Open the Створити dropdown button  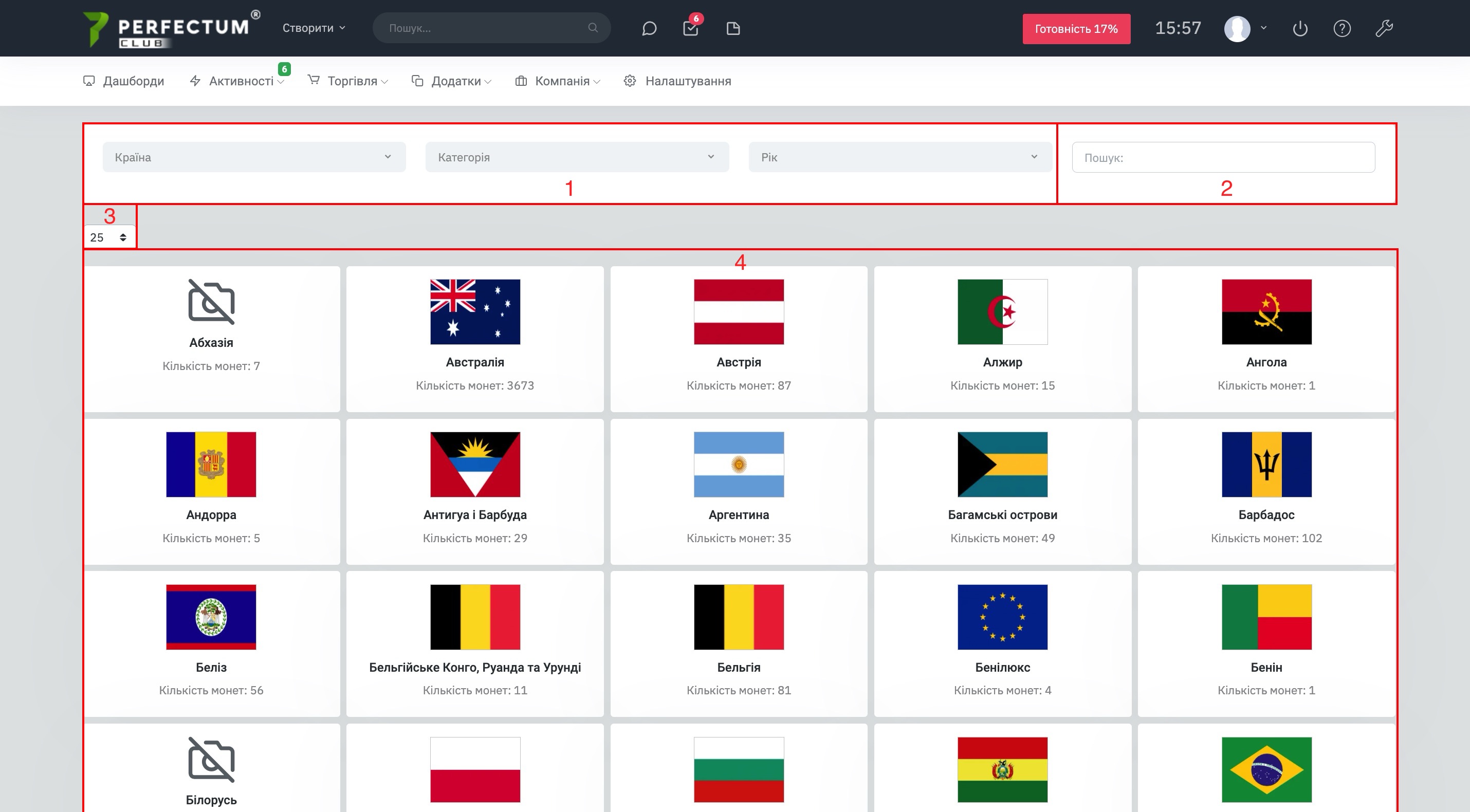(x=314, y=28)
